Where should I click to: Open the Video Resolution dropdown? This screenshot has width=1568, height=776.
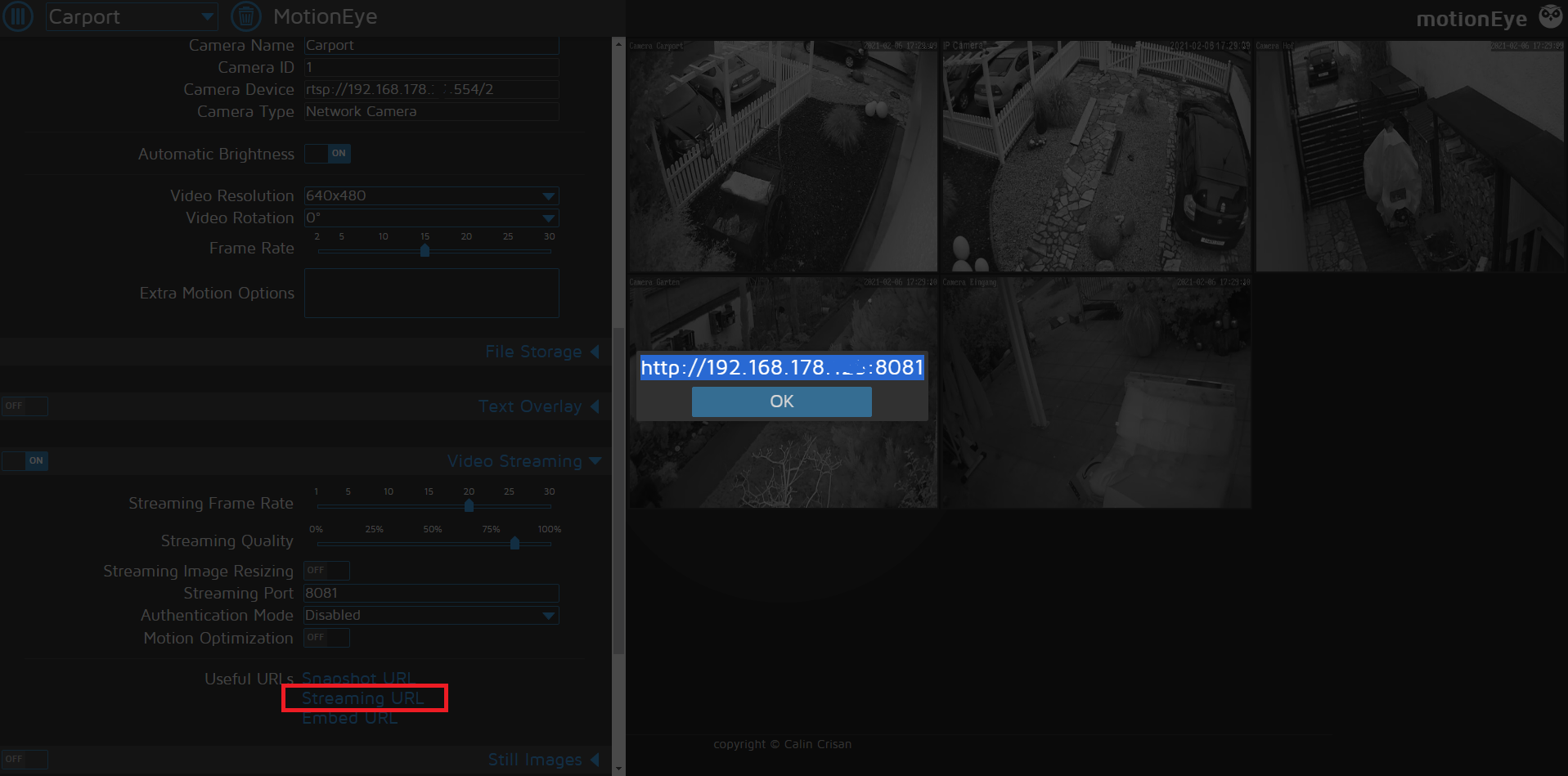click(x=432, y=196)
